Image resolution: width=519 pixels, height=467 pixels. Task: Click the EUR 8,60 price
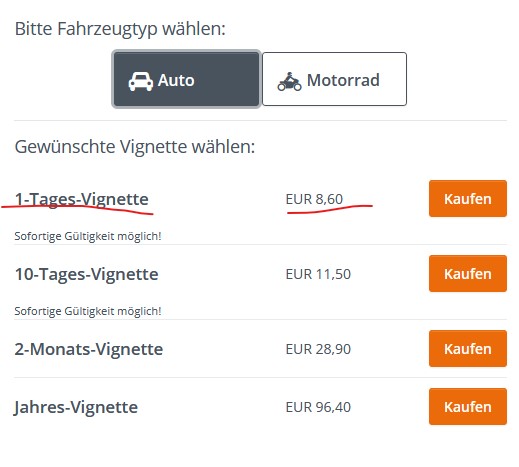click(x=314, y=199)
